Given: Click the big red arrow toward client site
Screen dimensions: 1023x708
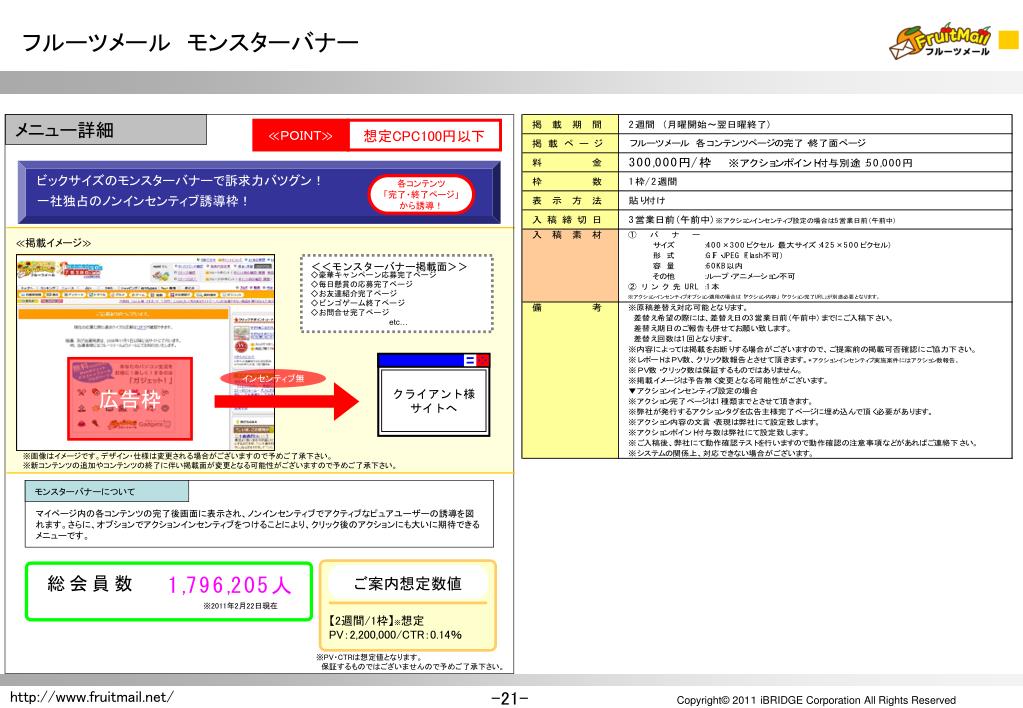Looking at the screenshot, I should pos(286,401).
